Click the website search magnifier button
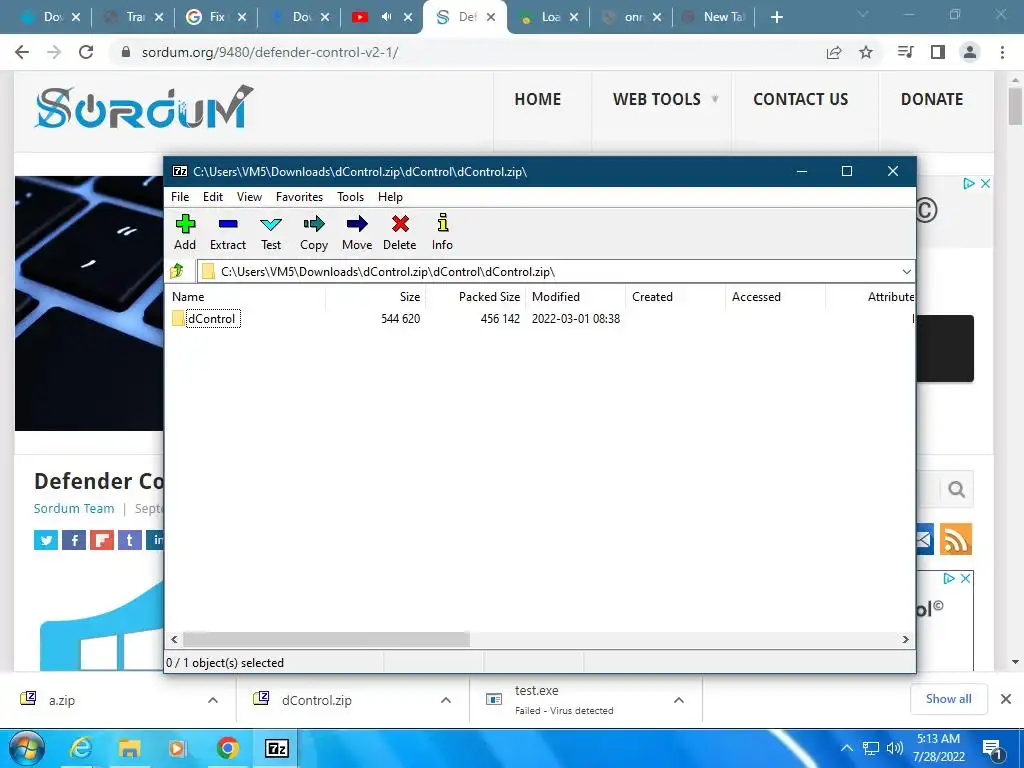This screenshot has width=1024, height=768. 956,489
